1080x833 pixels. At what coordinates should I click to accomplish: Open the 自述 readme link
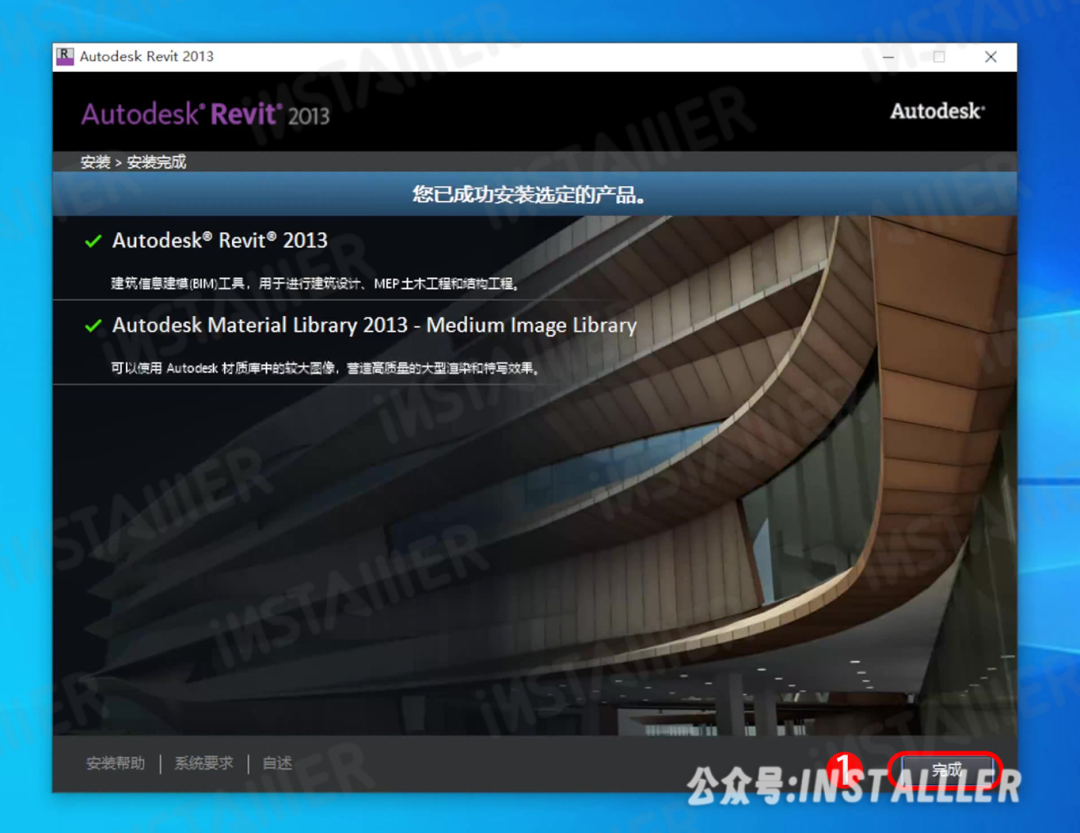(277, 763)
